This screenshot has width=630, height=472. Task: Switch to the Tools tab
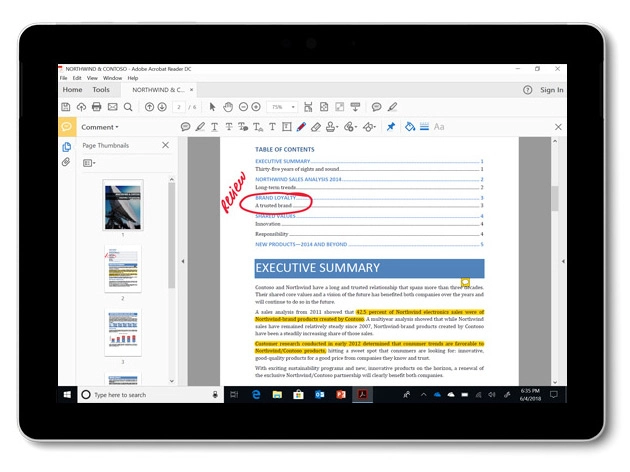coord(101,90)
